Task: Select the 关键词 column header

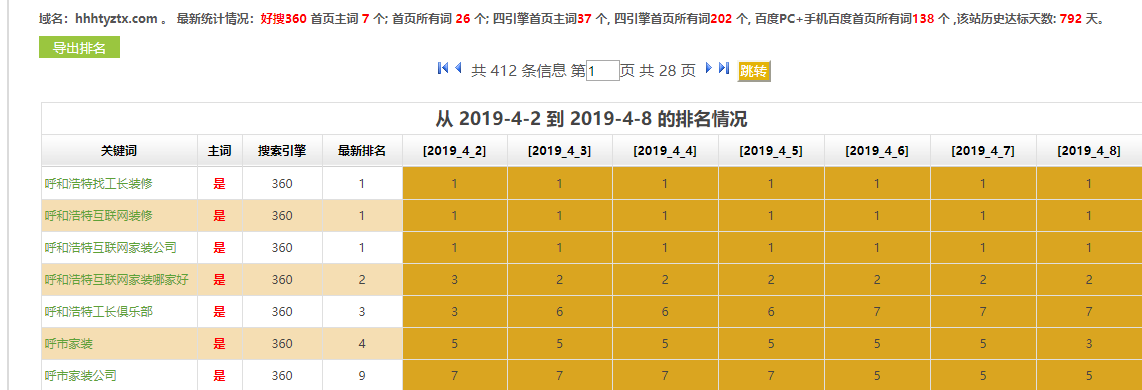Action: click(119, 151)
